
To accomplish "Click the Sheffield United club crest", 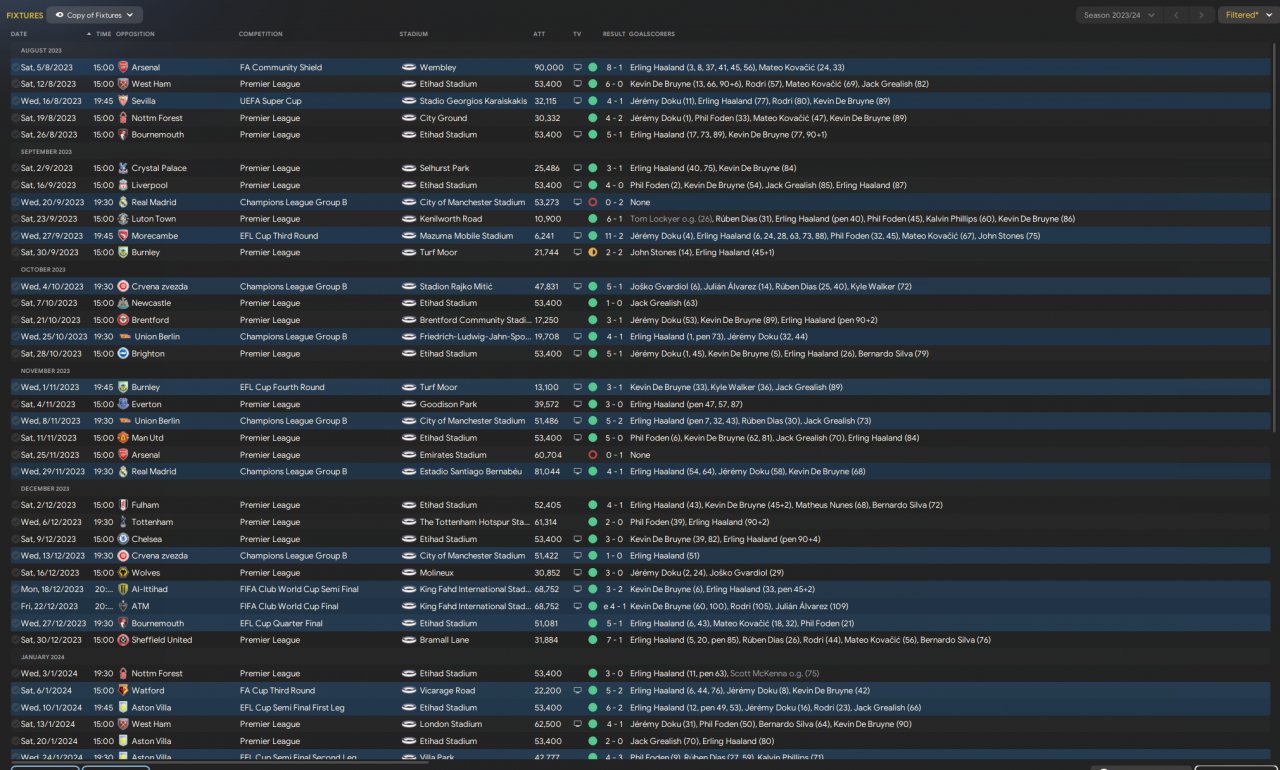I will pos(123,640).
